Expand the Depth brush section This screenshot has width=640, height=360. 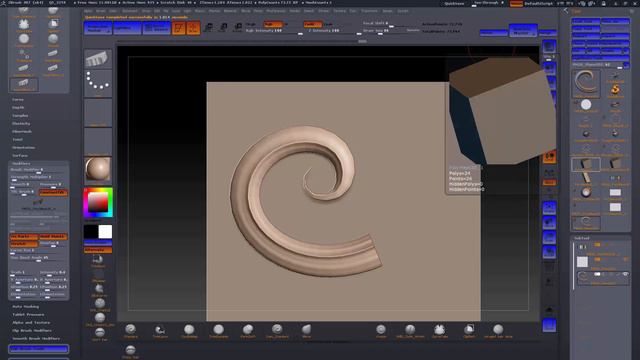click(x=18, y=107)
